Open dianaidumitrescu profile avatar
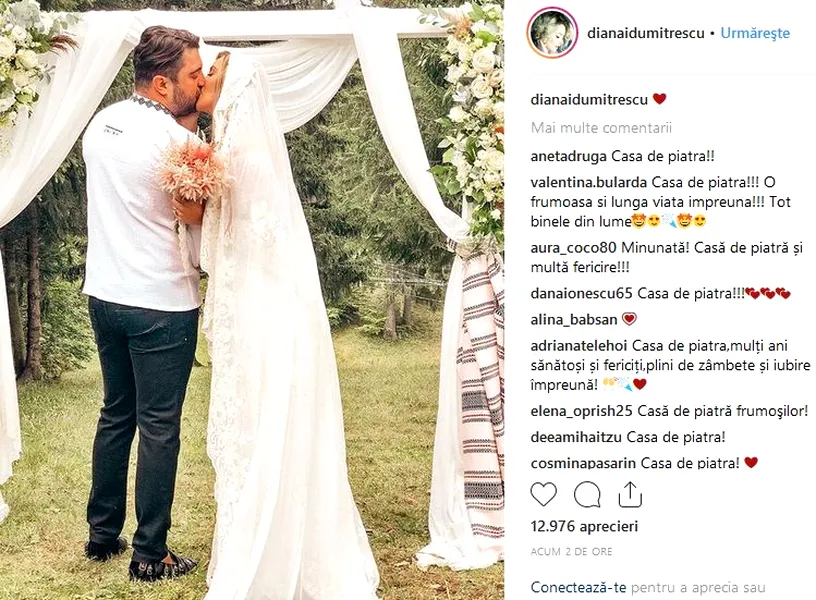The height and width of the screenshot is (600, 816). click(x=552, y=33)
